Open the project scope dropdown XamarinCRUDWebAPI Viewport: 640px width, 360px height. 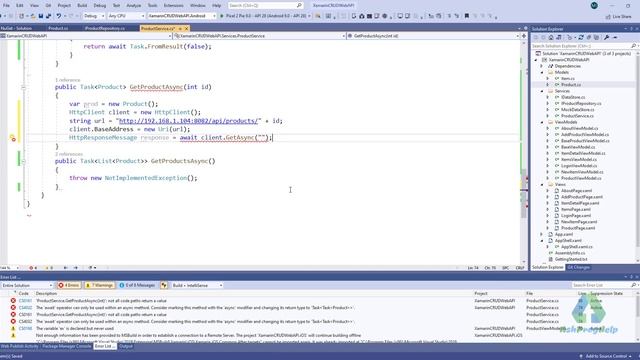(x=86, y=36)
